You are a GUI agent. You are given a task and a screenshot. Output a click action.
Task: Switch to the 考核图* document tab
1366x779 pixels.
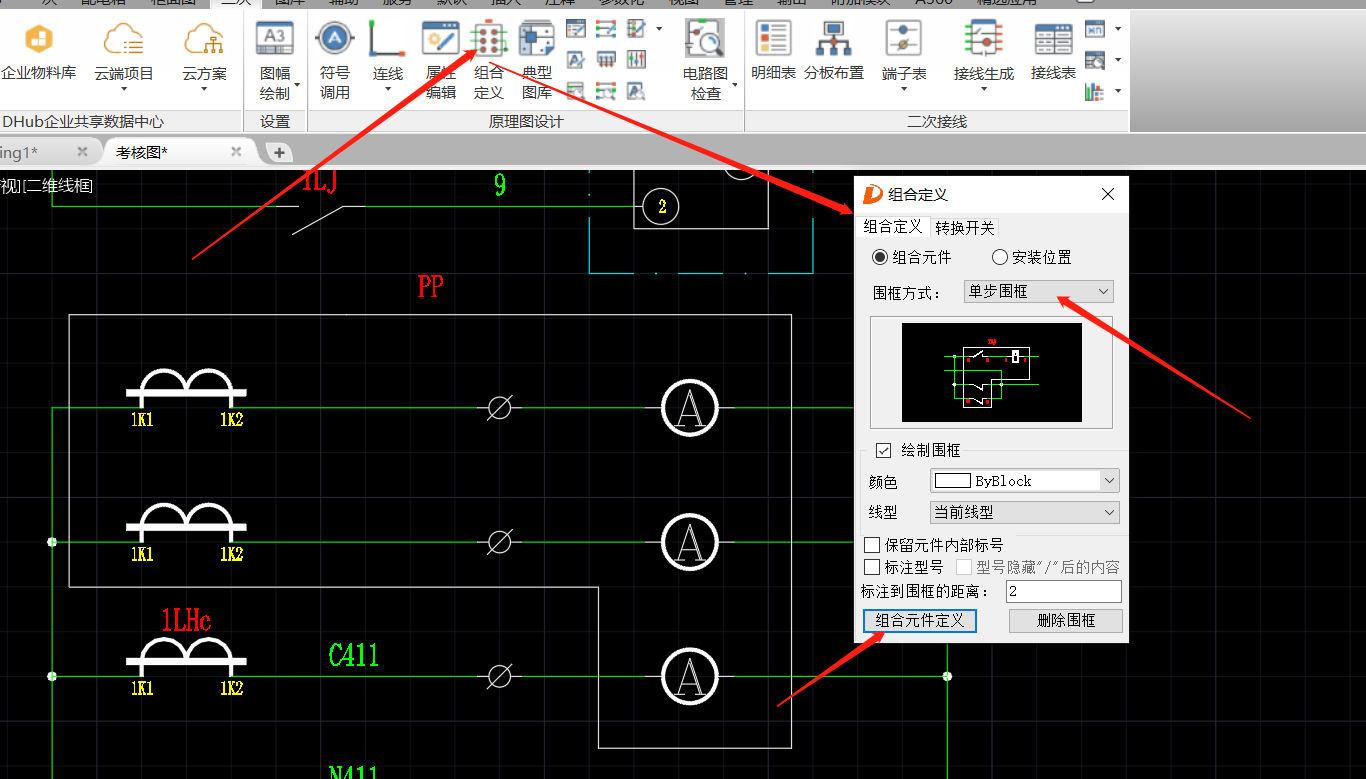(x=142, y=152)
